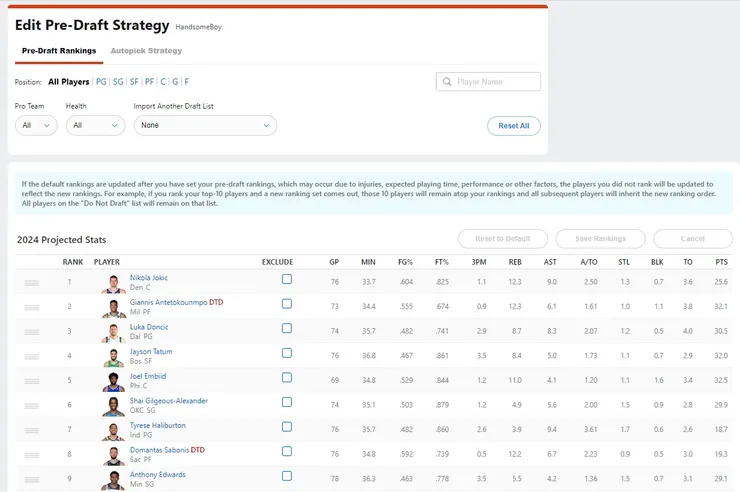740x492 pixels.
Task: Open Jayson Tatum player link
Action: point(151,351)
